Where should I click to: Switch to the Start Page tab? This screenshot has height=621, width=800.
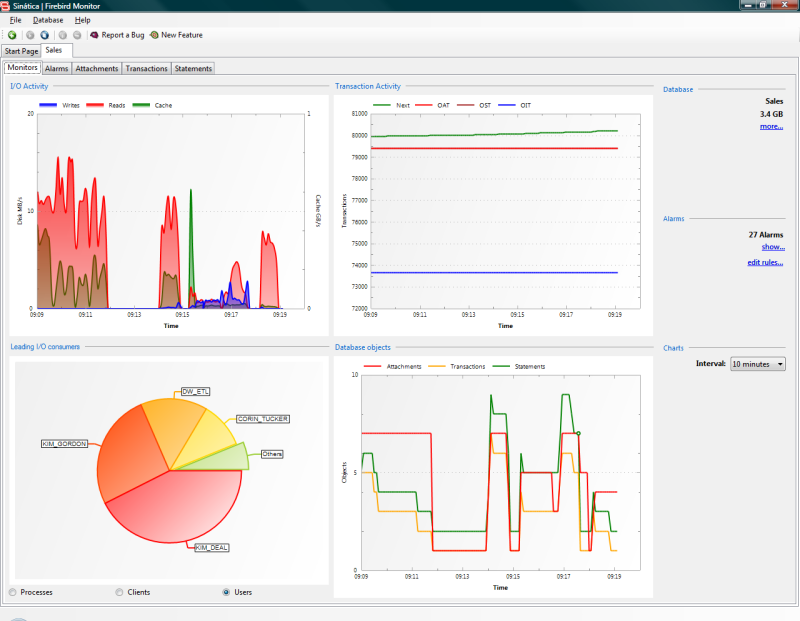21,51
